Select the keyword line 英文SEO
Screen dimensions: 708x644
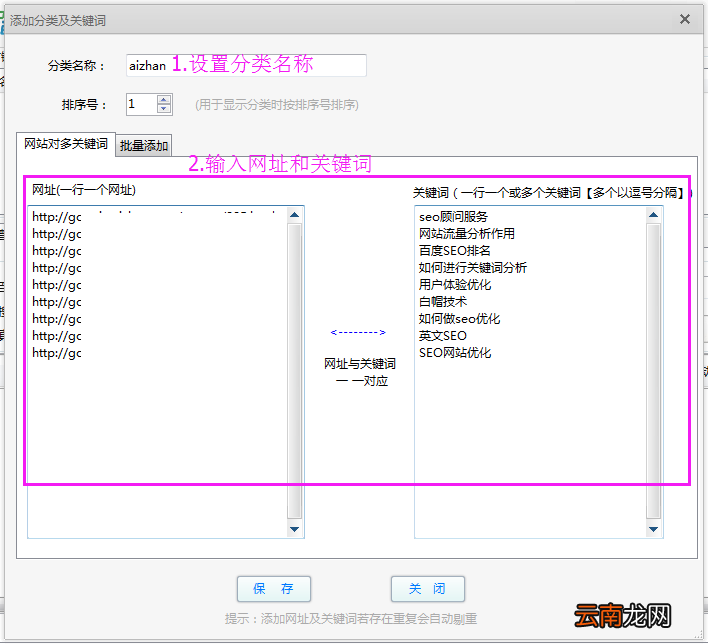pos(442,336)
